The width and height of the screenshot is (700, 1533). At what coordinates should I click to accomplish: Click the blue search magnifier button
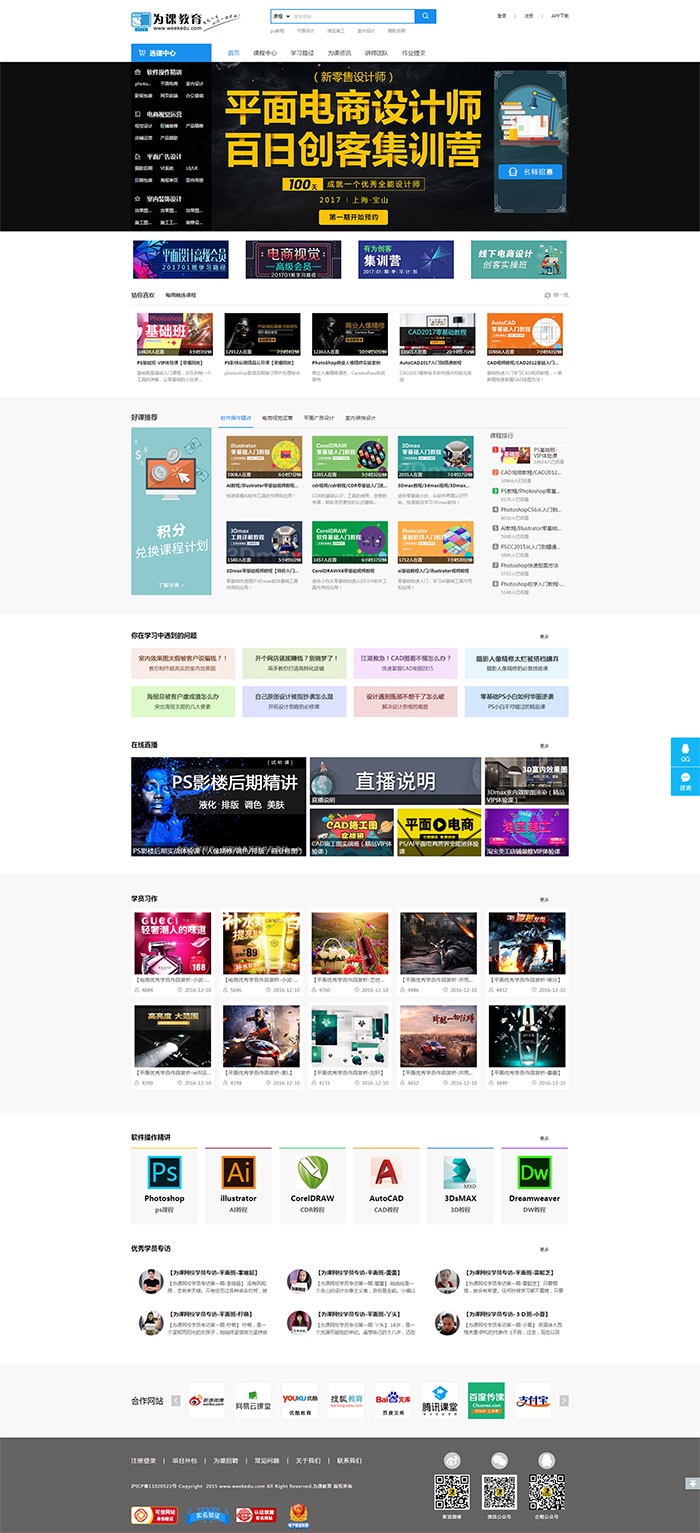click(425, 16)
